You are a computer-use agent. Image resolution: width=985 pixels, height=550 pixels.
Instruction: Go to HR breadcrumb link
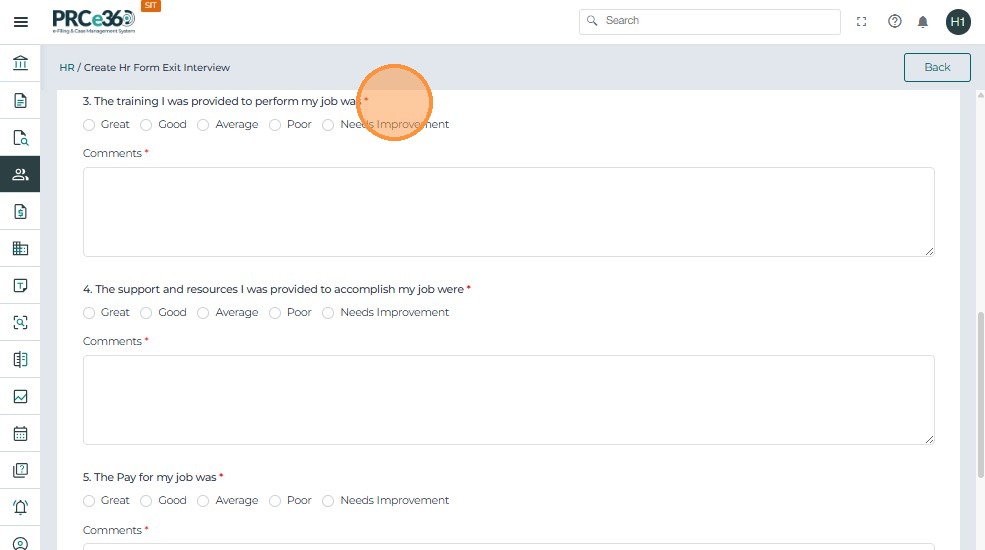[67, 68]
